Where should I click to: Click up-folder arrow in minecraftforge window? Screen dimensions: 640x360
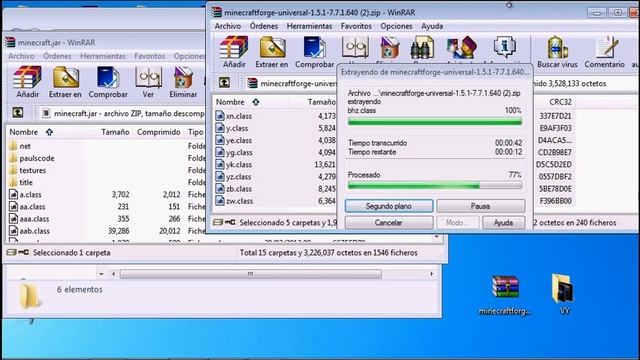click(224, 83)
